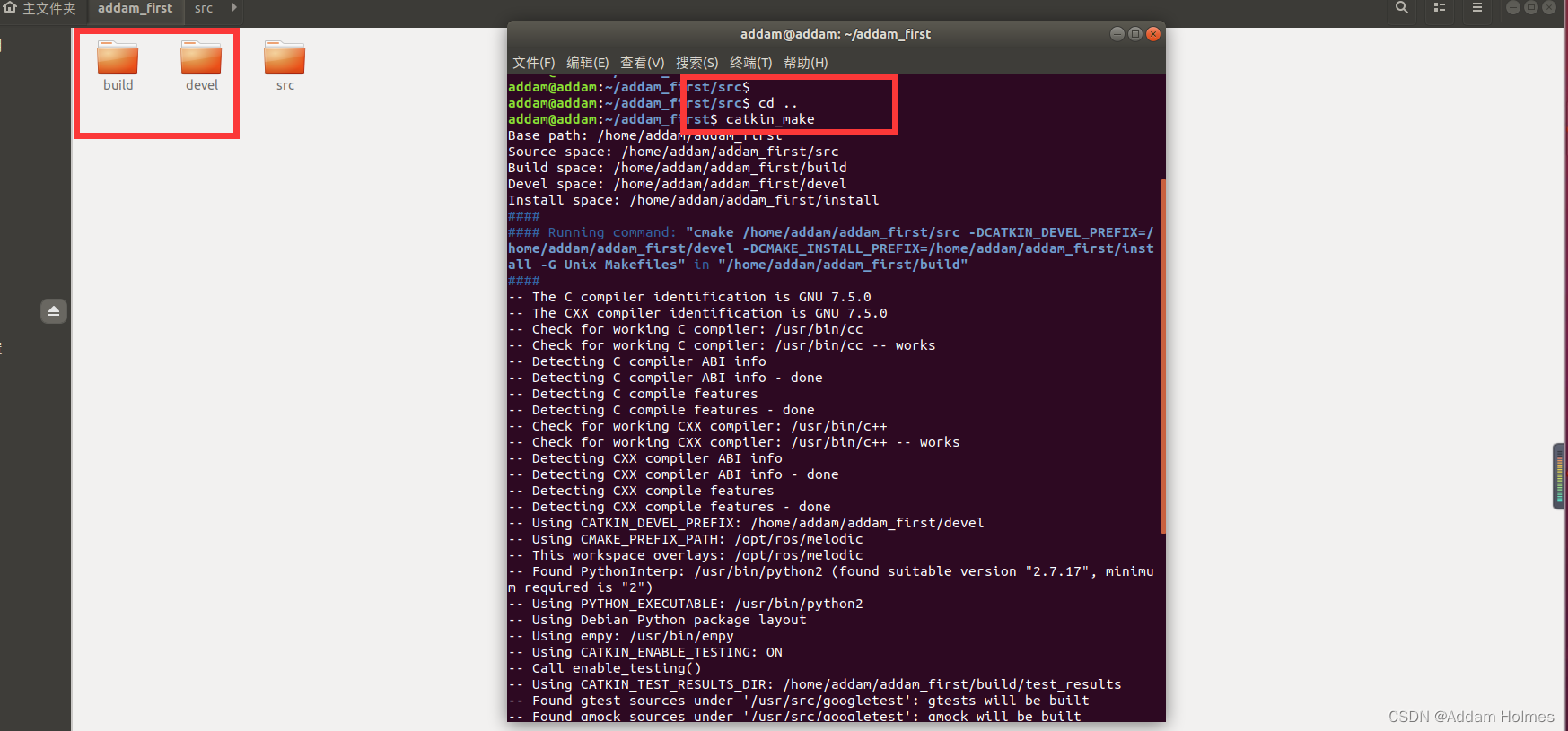The width and height of the screenshot is (1568, 731).
Task: Click the 'cd ..' command text
Action: point(778,103)
